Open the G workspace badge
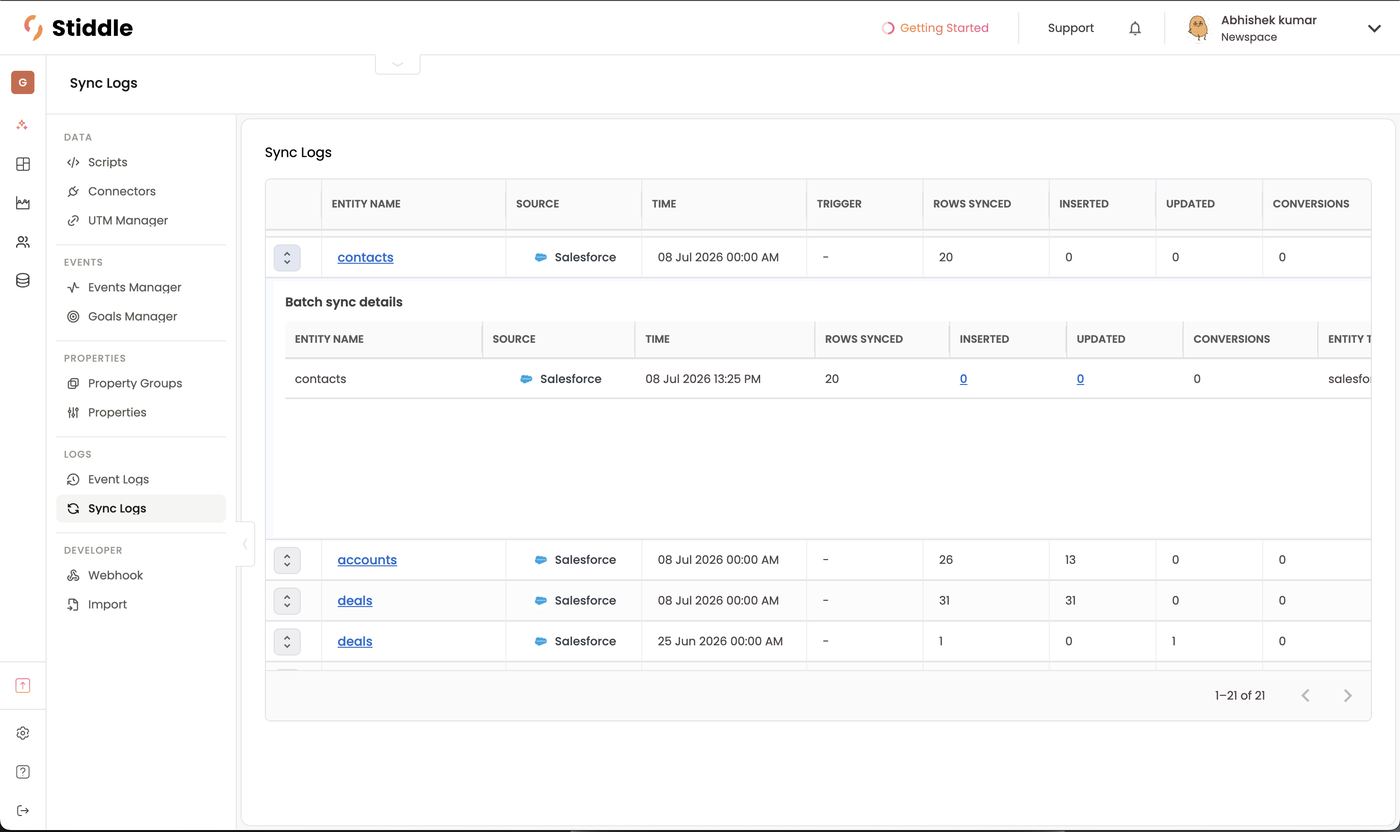Image resolution: width=1400 pixels, height=832 pixels. [x=23, y=82]
